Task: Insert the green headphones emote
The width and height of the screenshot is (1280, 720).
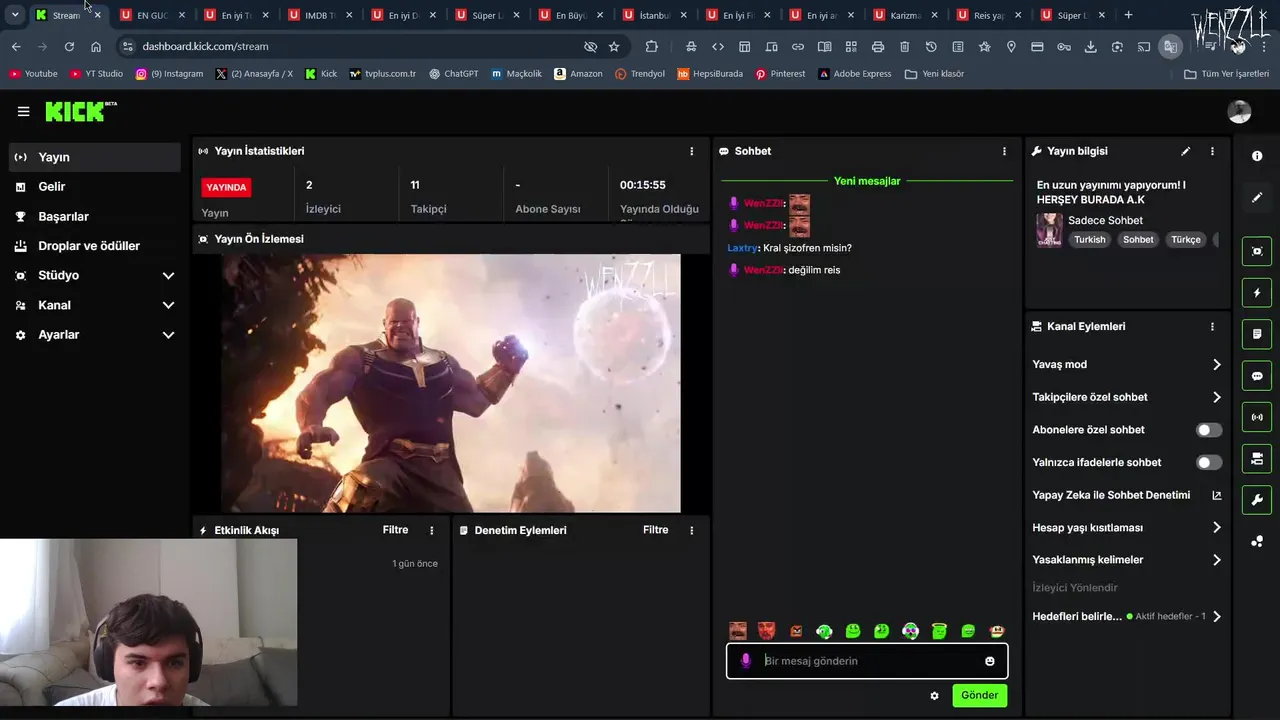Action: [x=824, y=631]
